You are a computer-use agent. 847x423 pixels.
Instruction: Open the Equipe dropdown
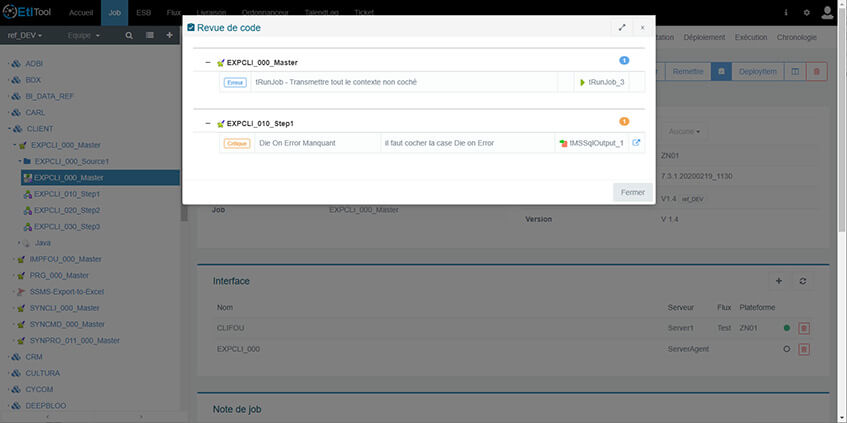click(84, 36)
